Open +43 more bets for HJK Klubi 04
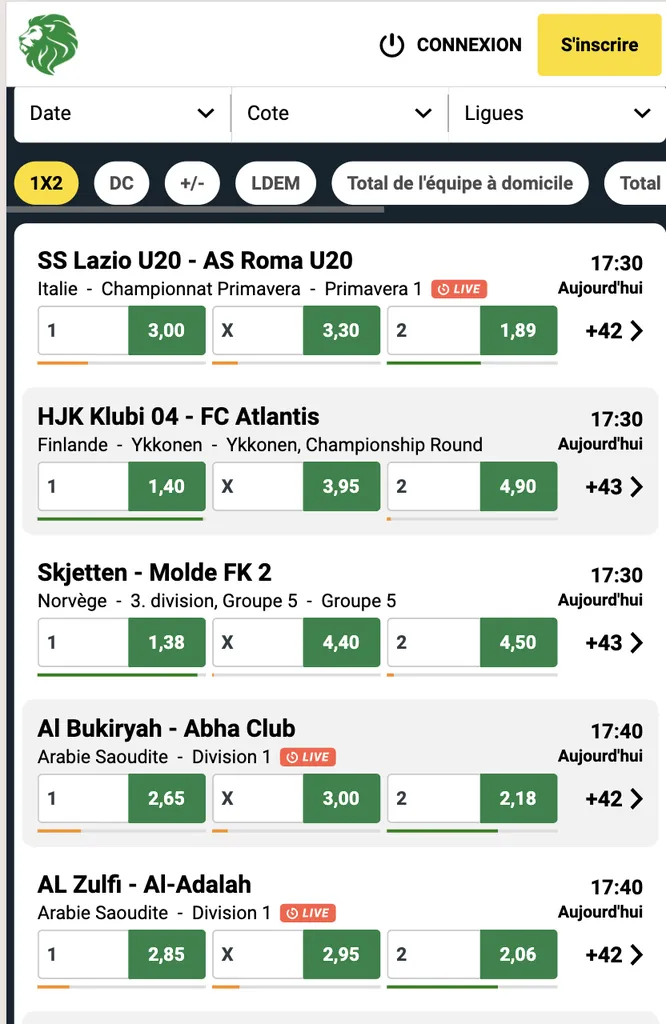666x1024 pixels. tap(614, 487)
